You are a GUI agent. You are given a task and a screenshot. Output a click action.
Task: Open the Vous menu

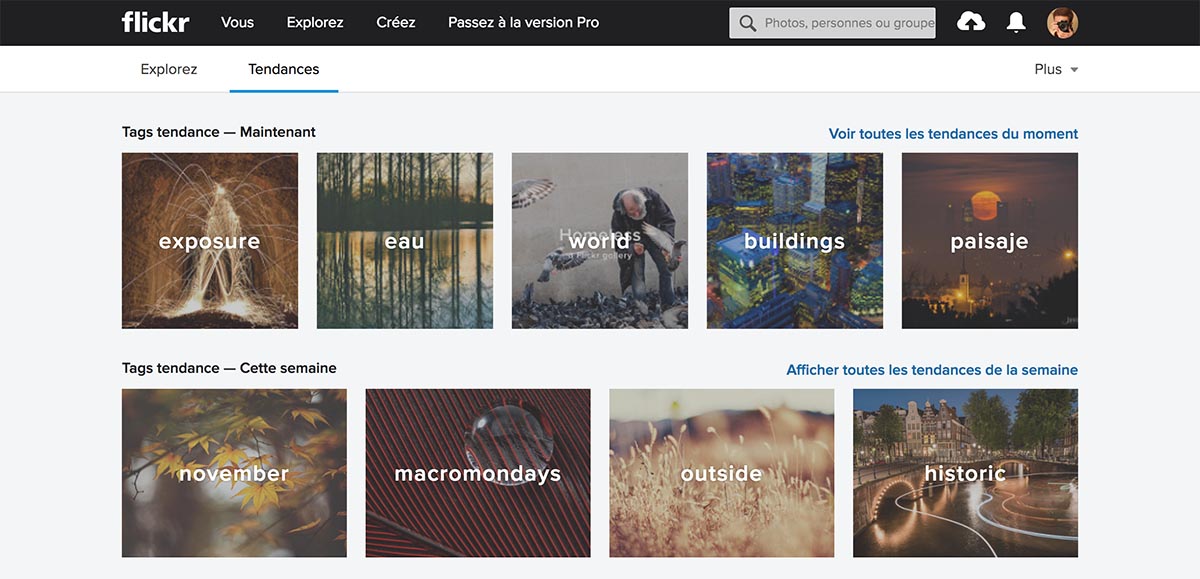(x=237, y=21)
